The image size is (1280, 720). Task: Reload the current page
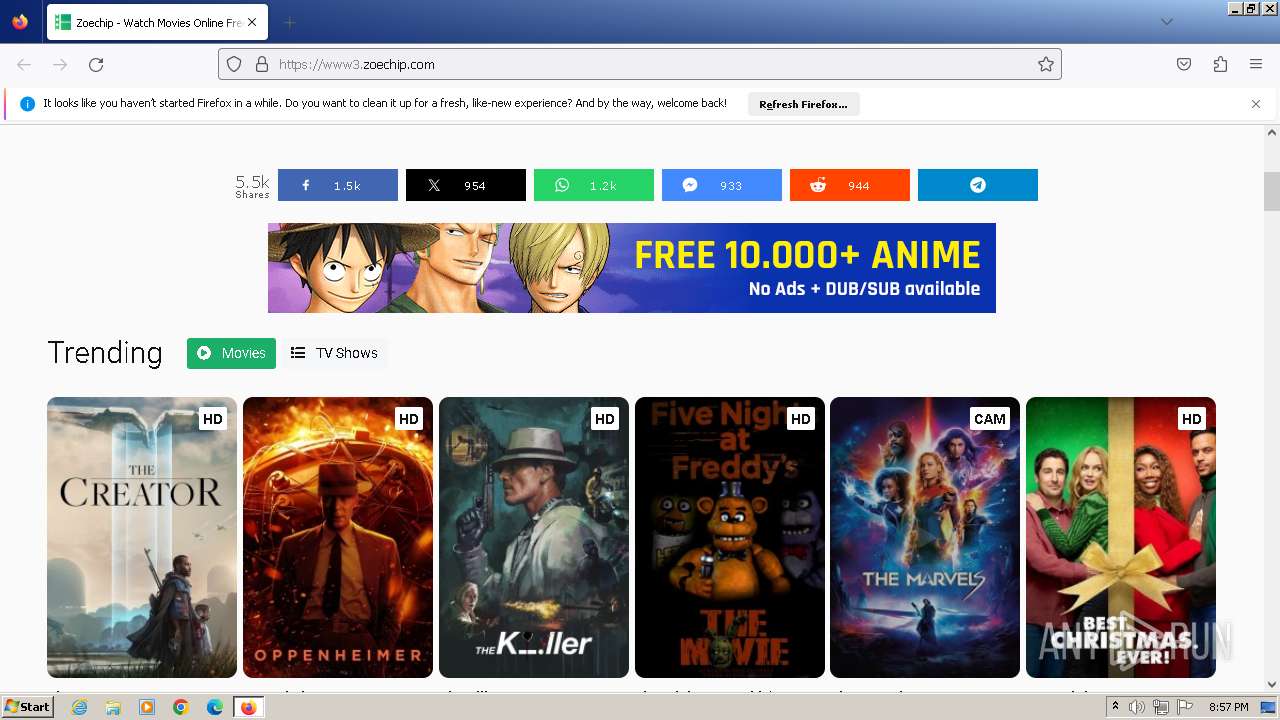96,64
